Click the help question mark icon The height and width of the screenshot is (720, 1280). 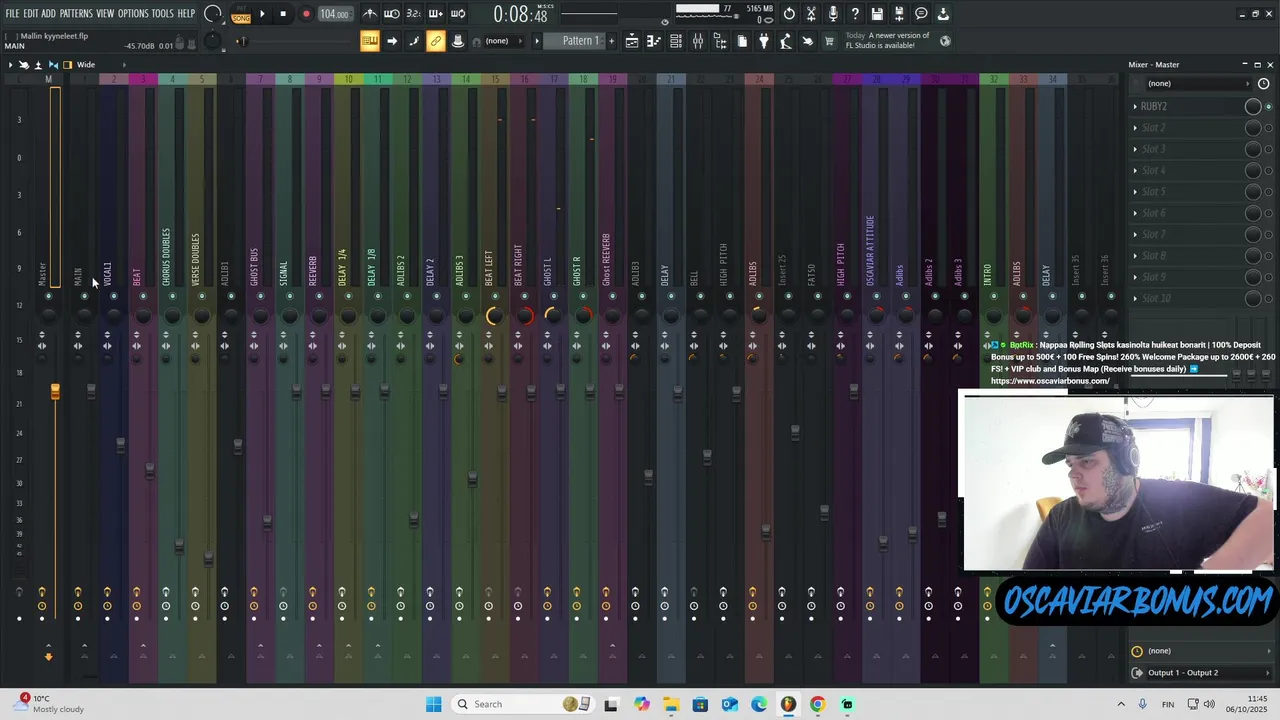point(855,14)
